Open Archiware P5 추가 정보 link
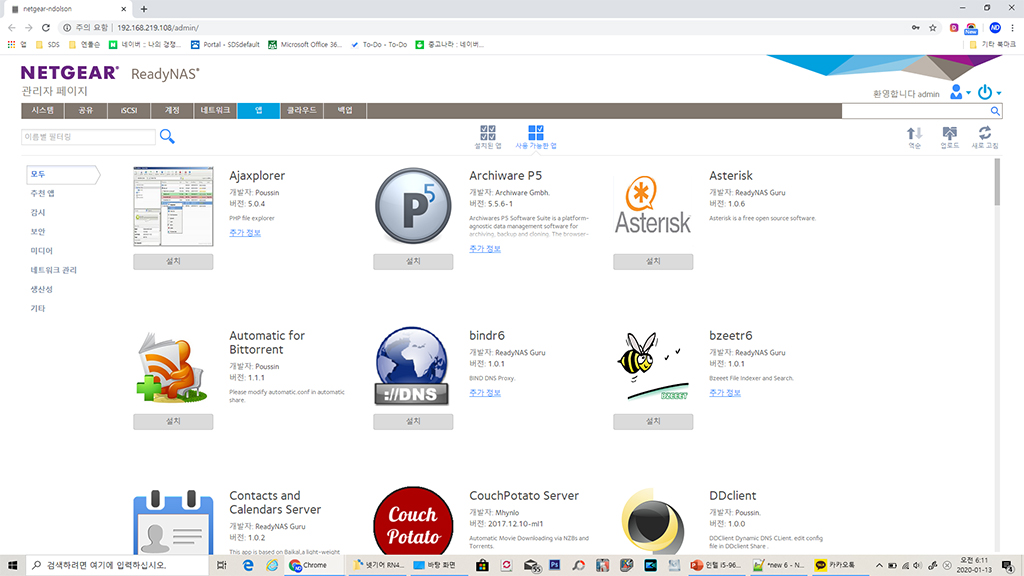 (x=485, y=249)
